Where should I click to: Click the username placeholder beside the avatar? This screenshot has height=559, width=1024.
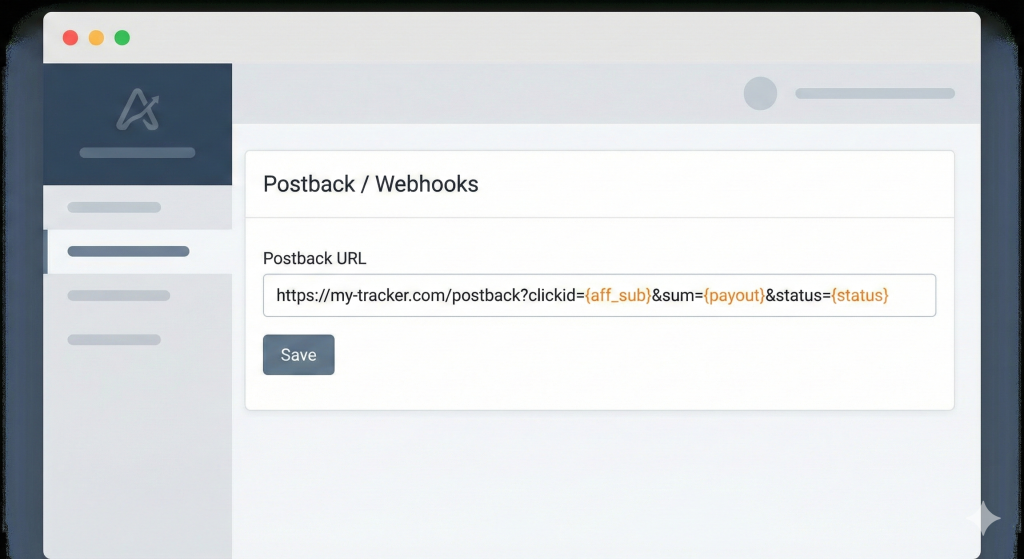[x=874, y=93]
